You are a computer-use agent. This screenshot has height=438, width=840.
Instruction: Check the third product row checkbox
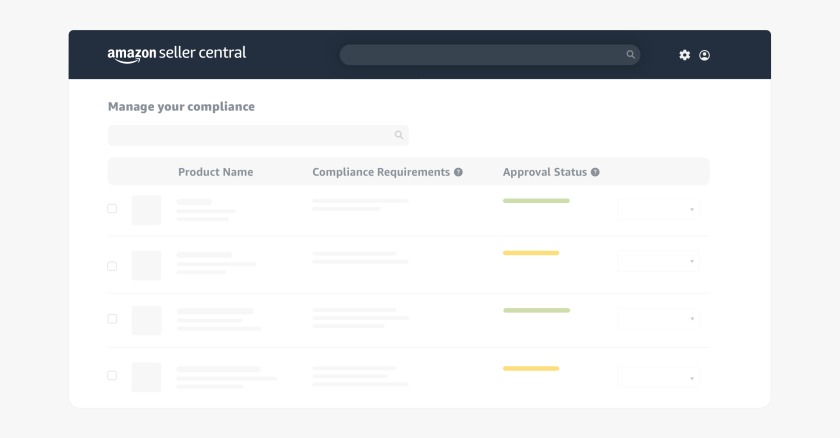(112, 319)
